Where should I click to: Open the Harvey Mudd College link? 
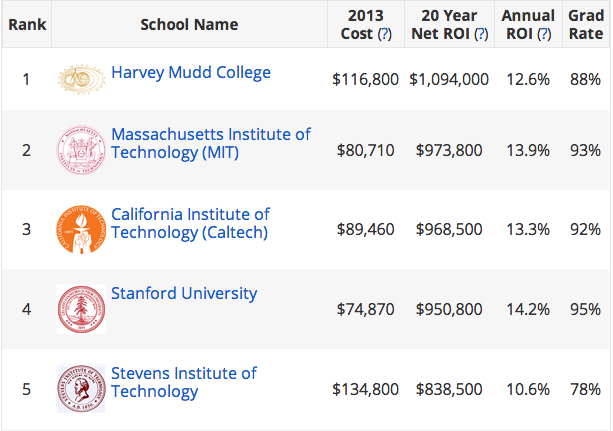[x=191, y=73]
